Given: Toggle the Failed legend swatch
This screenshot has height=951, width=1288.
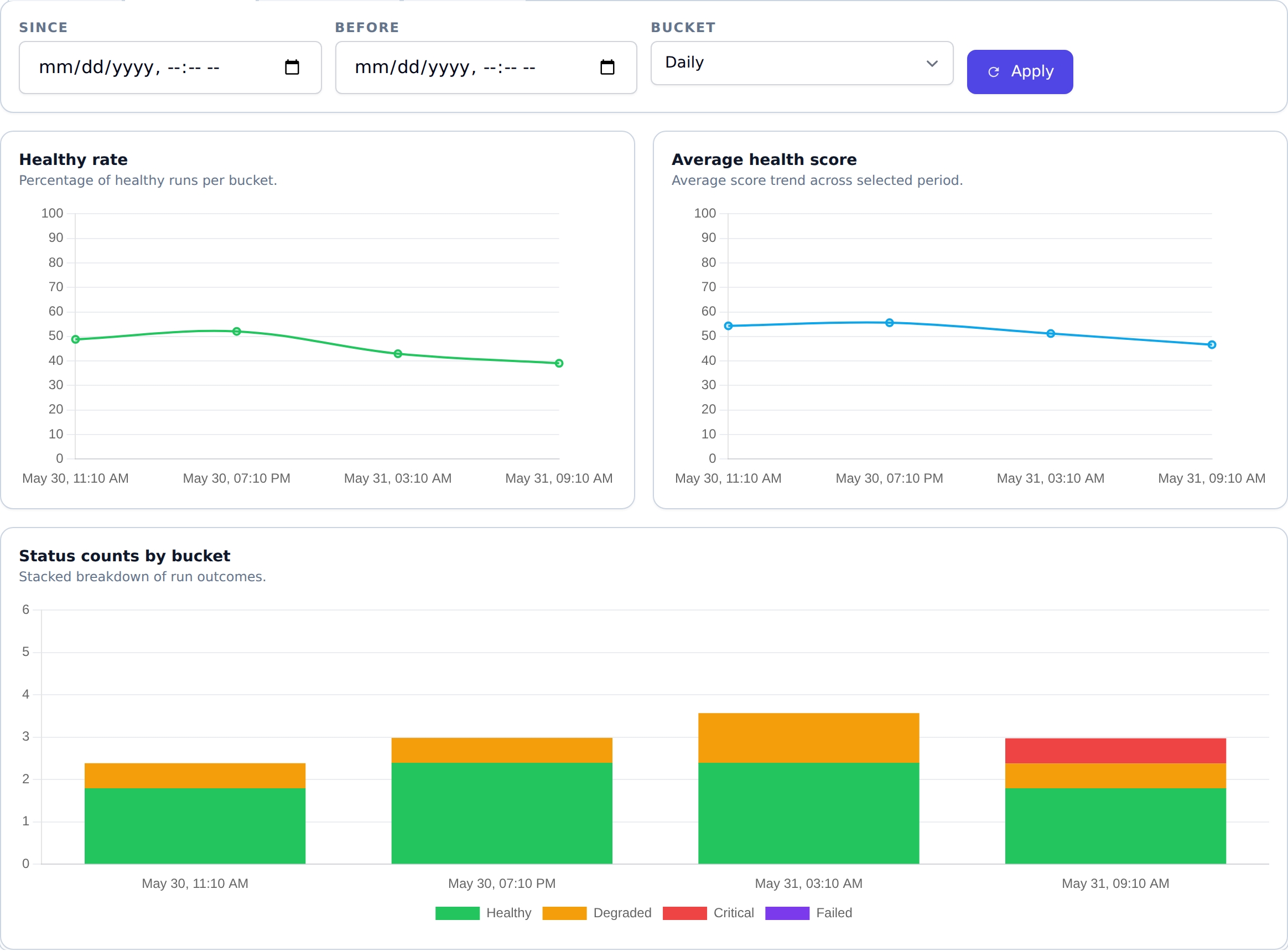Looking at the screenshot, I should point(787,913).
